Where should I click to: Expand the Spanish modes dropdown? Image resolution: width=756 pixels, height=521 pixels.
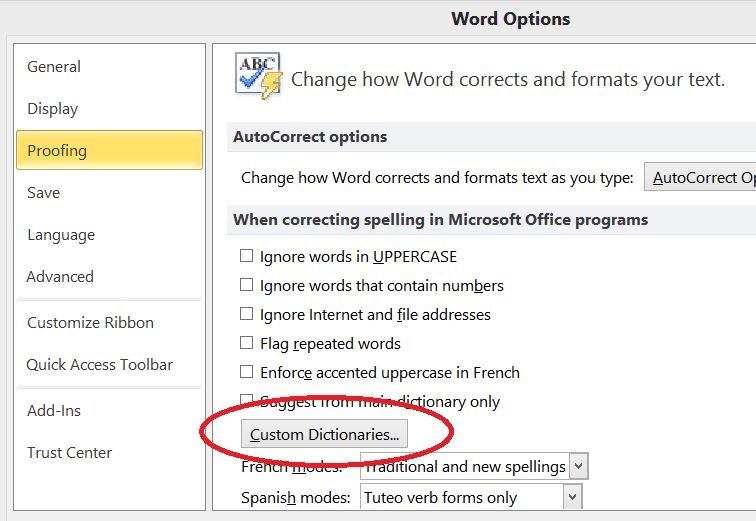point(572,497)
